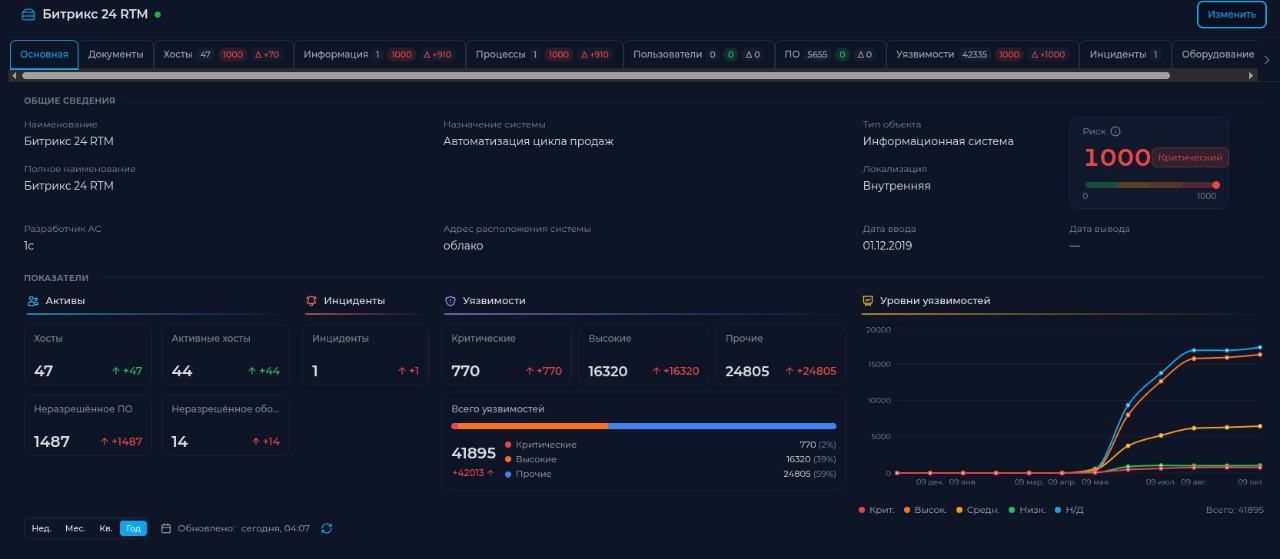
Task: Click the Уровни уязвимостей chart icon
Action: [867, 300]
